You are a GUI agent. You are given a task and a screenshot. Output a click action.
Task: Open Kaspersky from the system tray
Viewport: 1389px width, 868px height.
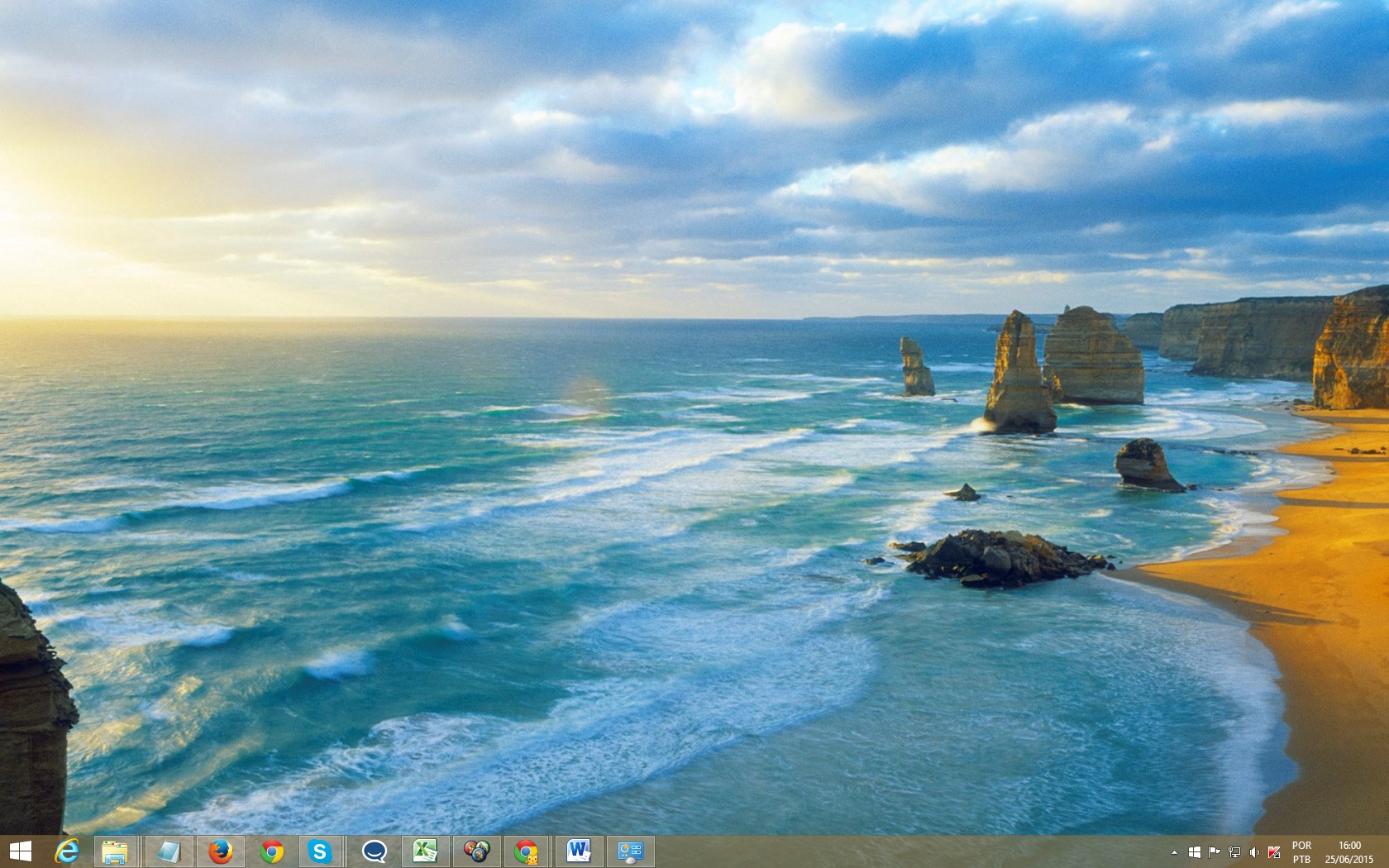1273,851
